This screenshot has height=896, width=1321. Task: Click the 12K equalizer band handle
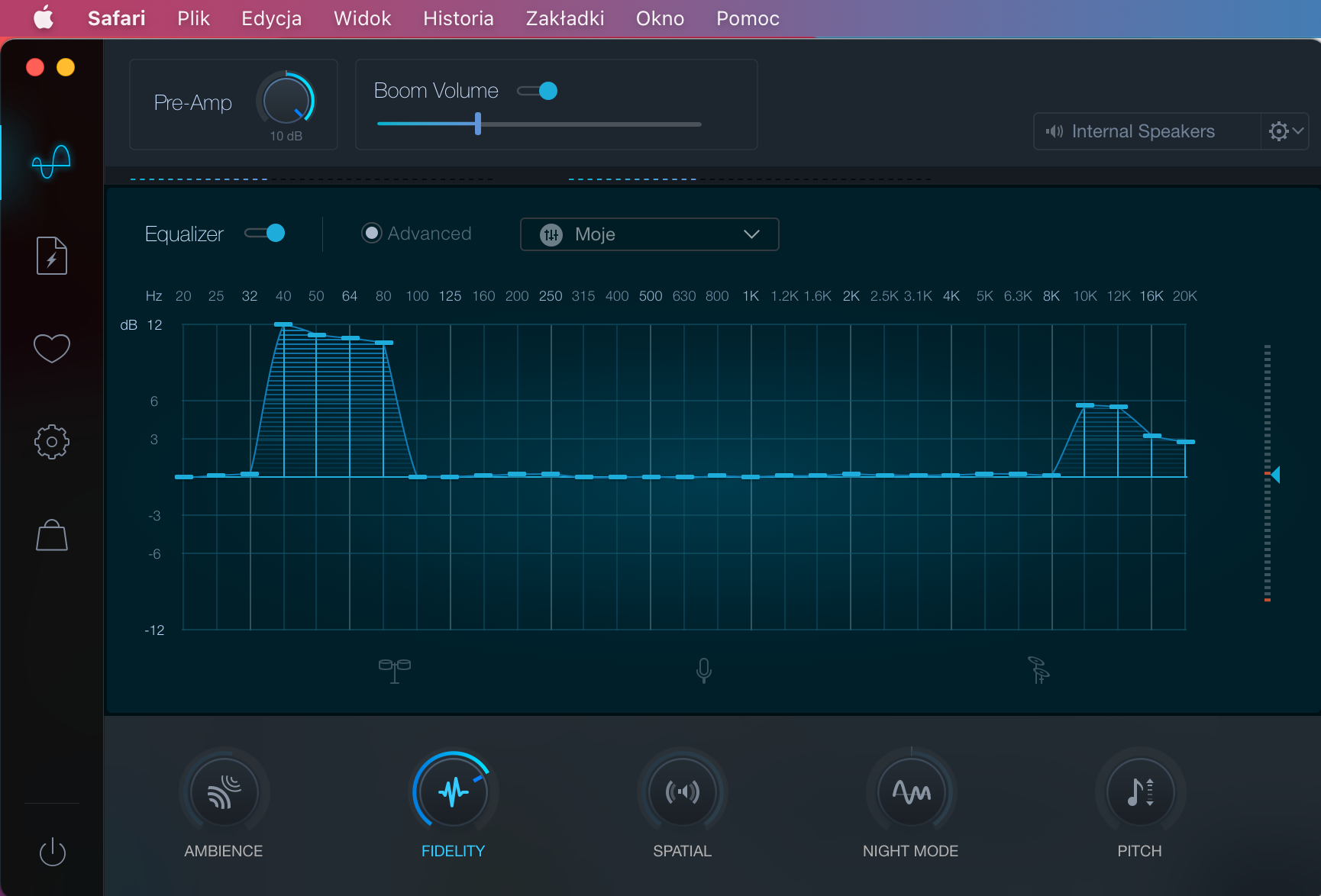[1119, 407]
